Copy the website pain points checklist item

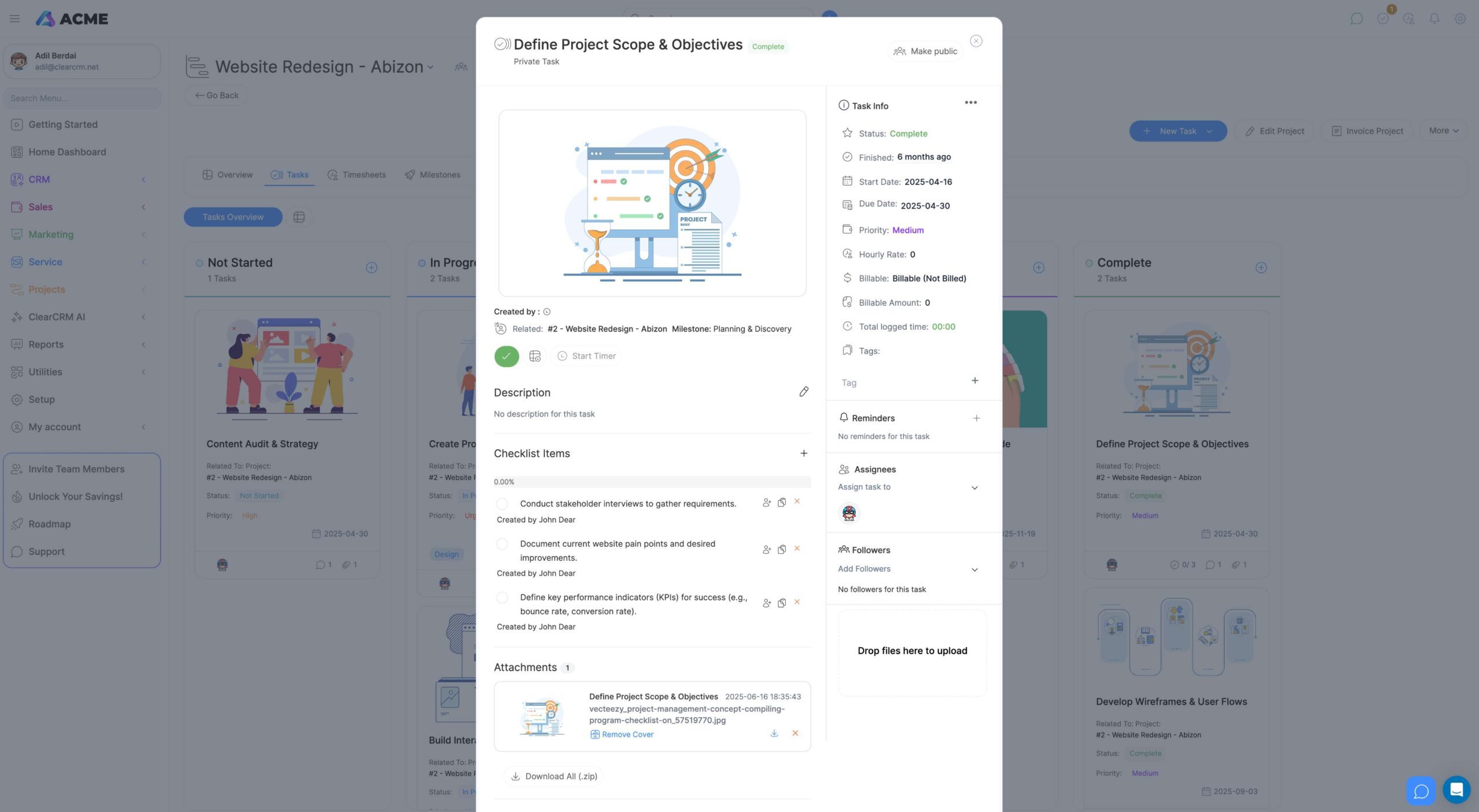782,549
